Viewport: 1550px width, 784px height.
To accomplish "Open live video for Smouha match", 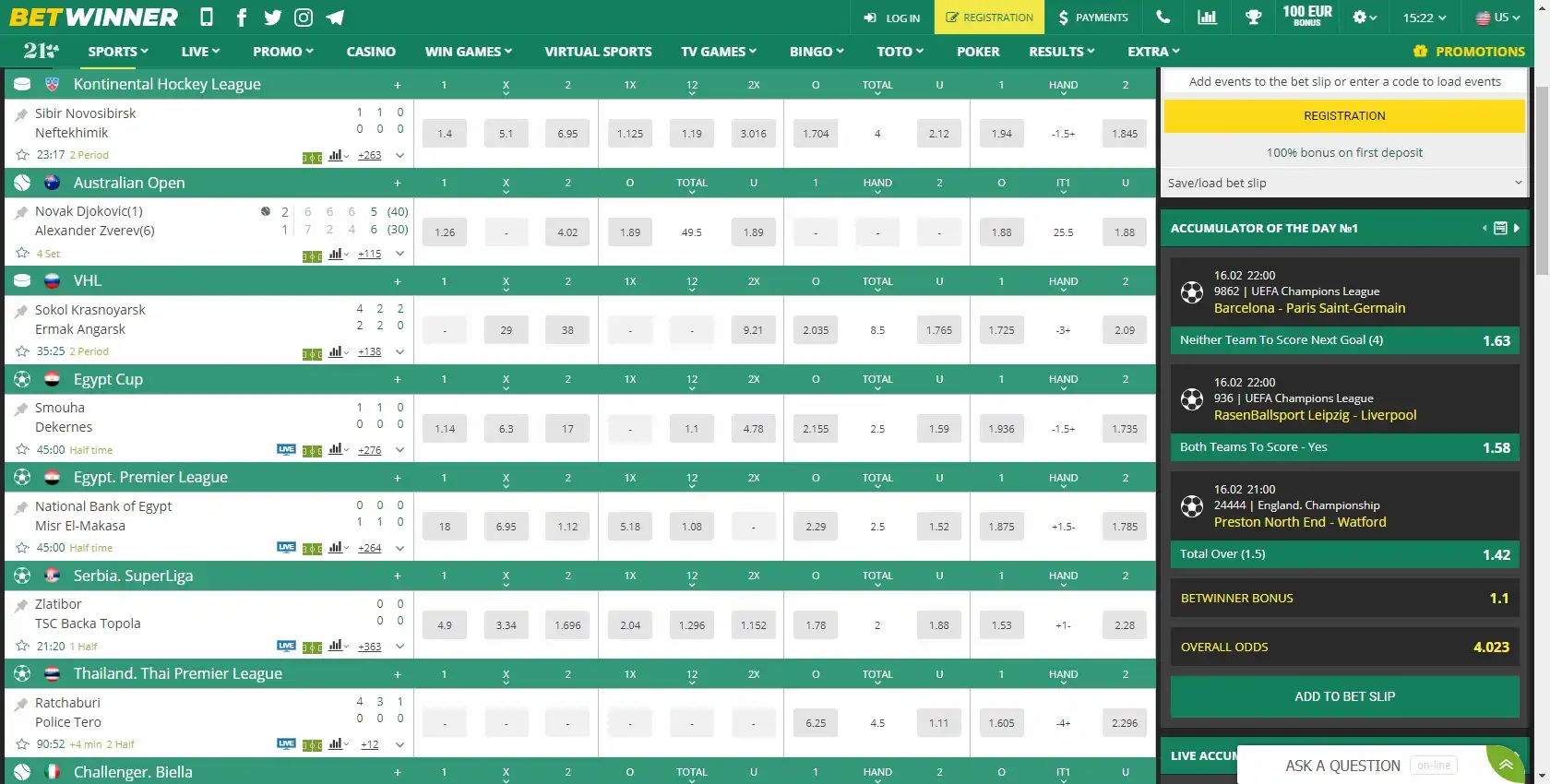I will tap(286, 450).
